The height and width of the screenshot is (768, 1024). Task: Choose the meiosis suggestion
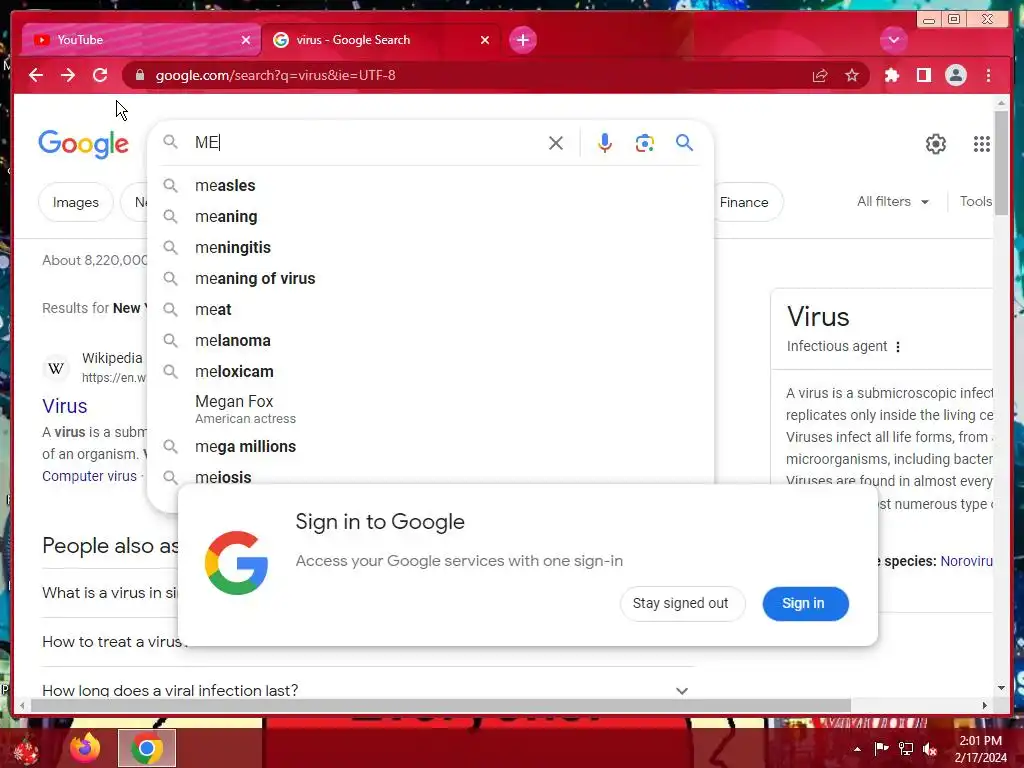tap(431, 475)
